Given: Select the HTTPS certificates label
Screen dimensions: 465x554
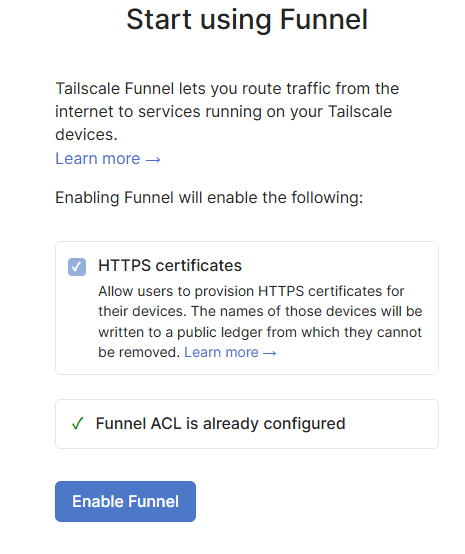Looking at the screenshot, I should click(x=170, y=265).
